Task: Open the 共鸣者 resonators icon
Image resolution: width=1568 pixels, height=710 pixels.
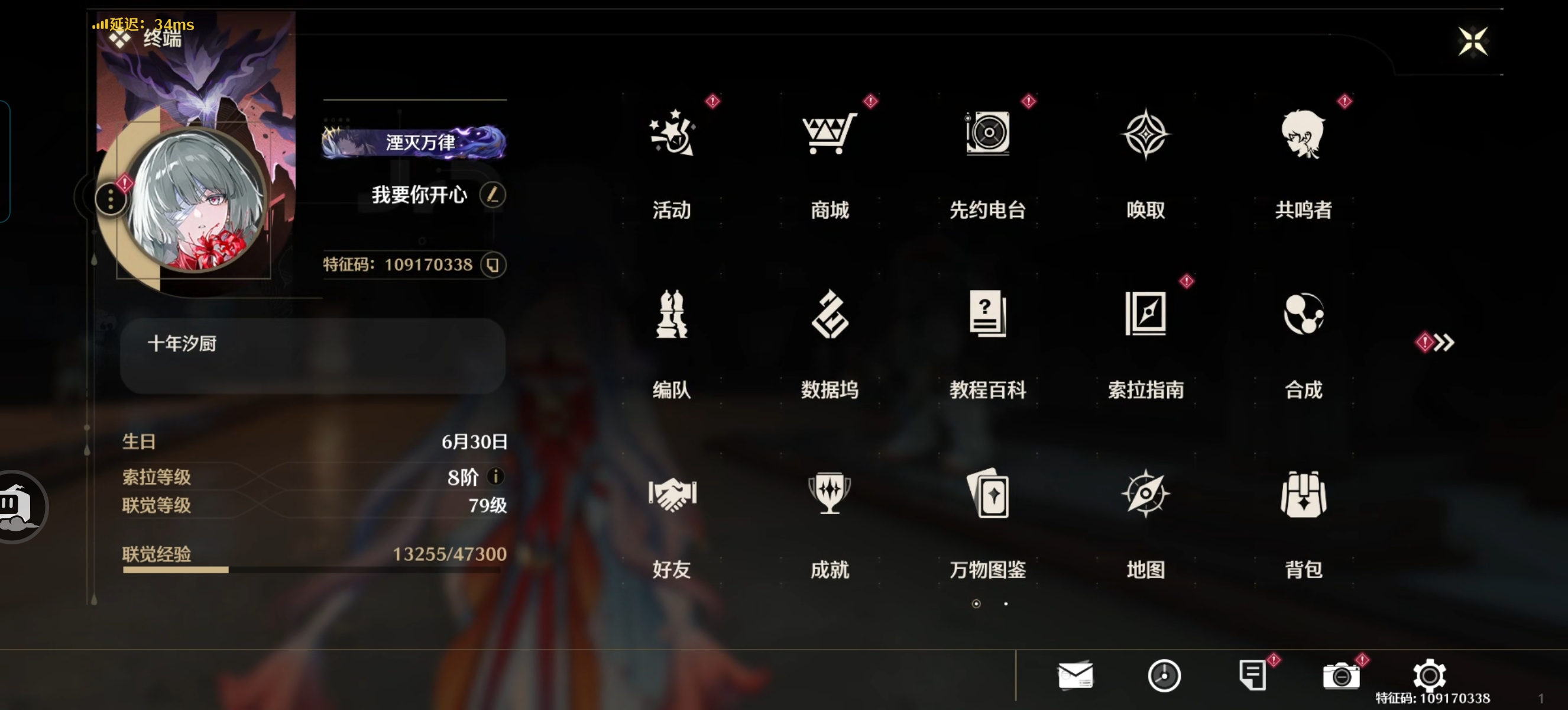Action: pos(1303,134)
